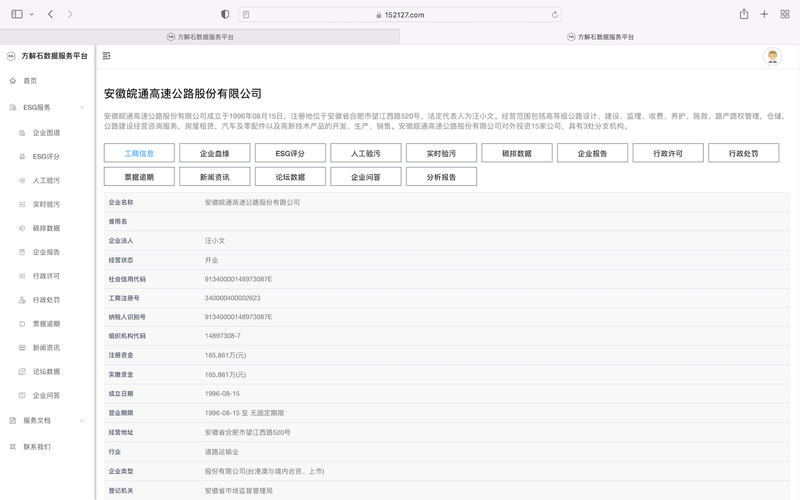The image size is (800, 500).
Task: Click the ESG服务 group icon
Action: tap(13, 107)
